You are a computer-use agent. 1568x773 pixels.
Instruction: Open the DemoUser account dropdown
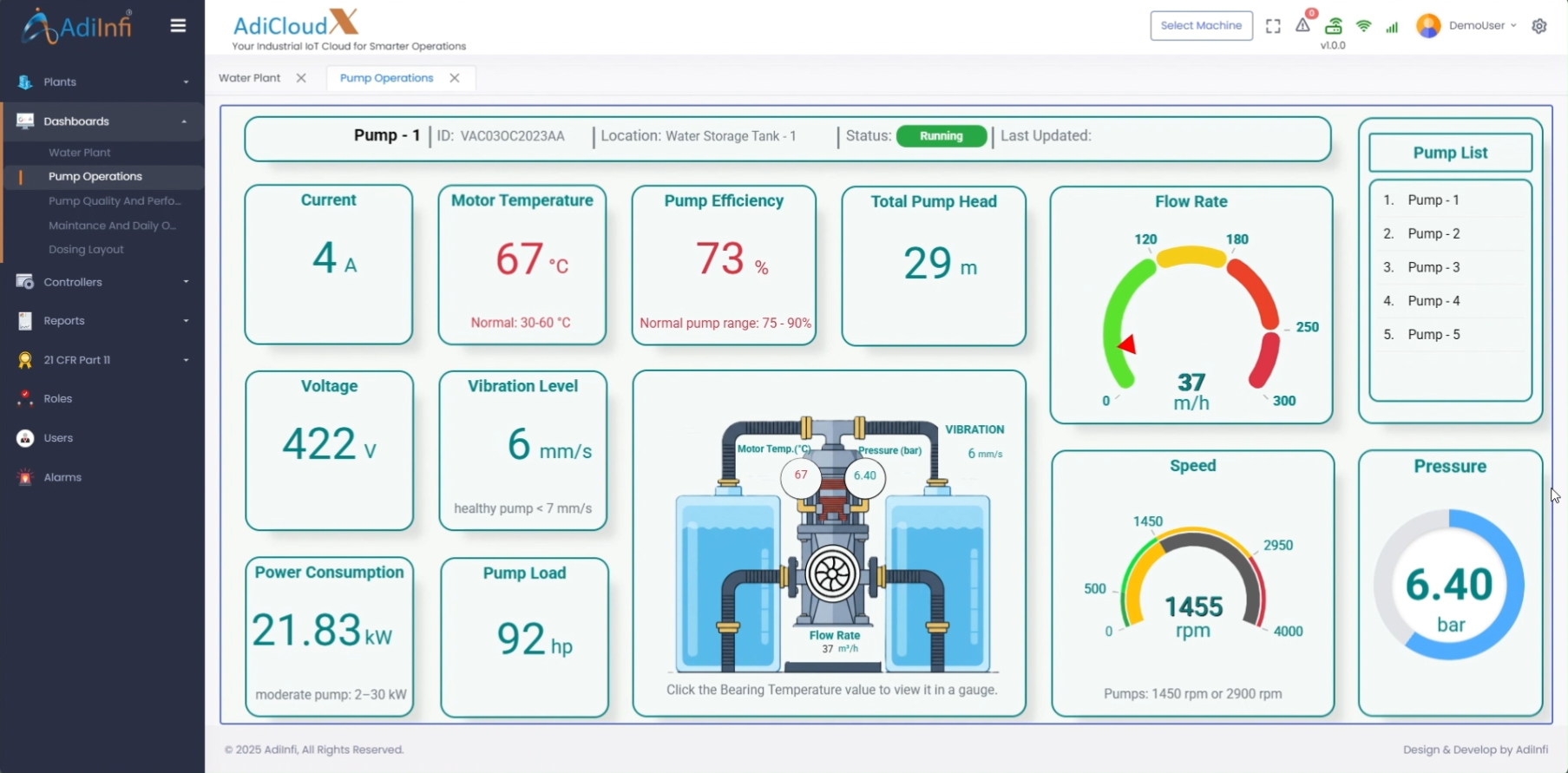point(1481,26)
